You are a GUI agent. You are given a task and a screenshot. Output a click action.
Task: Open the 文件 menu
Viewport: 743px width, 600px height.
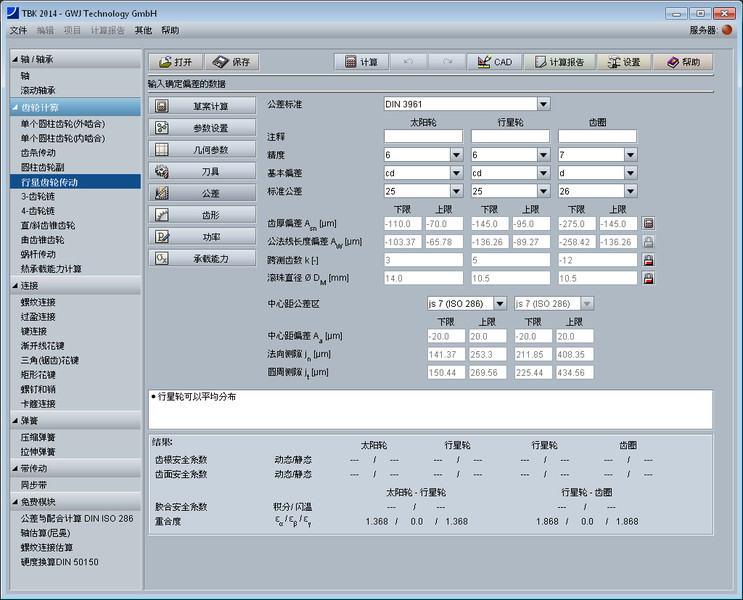click(18, 31)
